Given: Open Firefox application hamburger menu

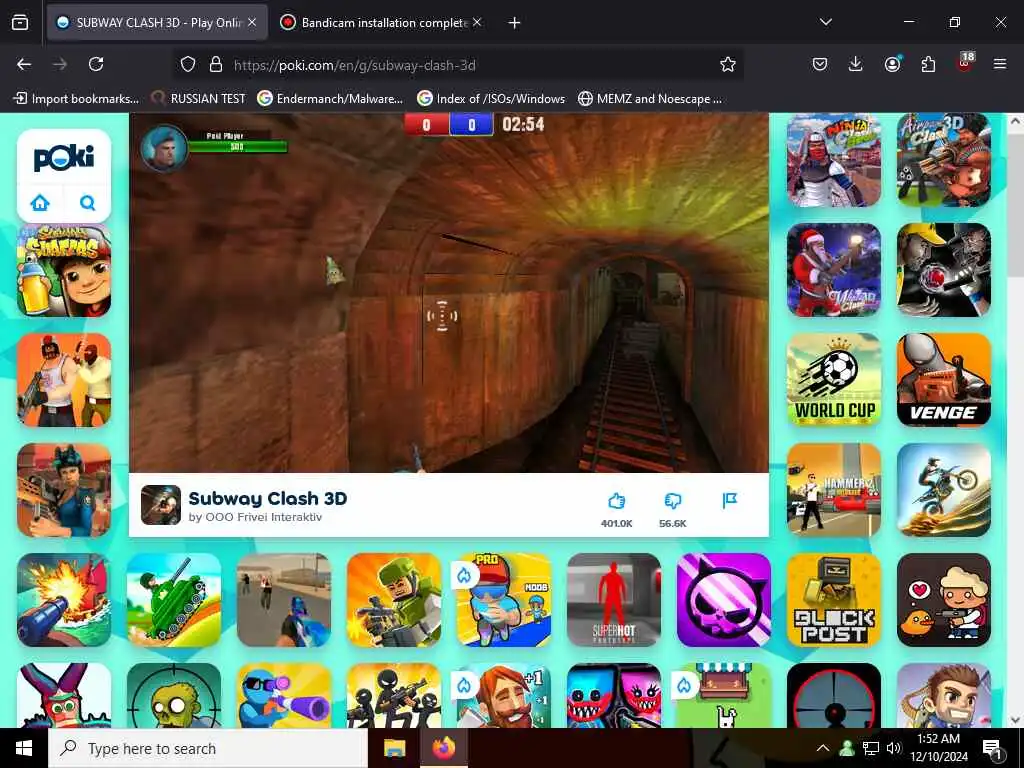Looking at the screenshot, I should [x=1000, y=64].
